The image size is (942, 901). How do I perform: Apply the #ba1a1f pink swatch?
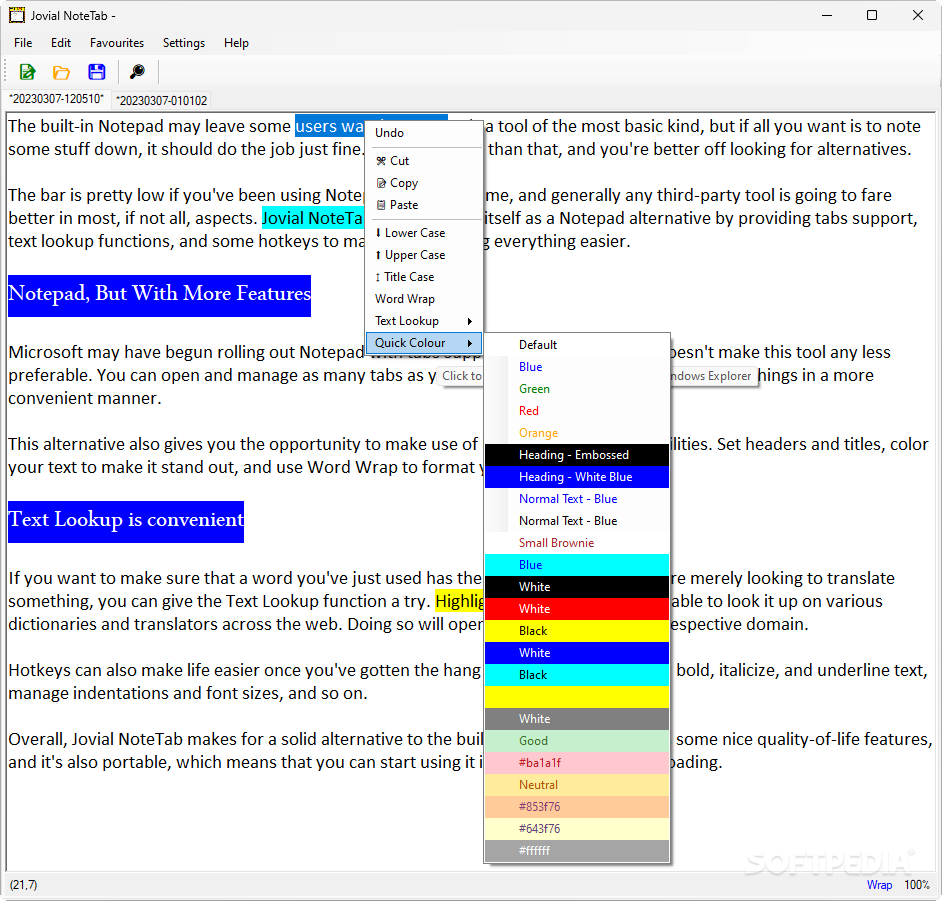(x=577, y=763)
